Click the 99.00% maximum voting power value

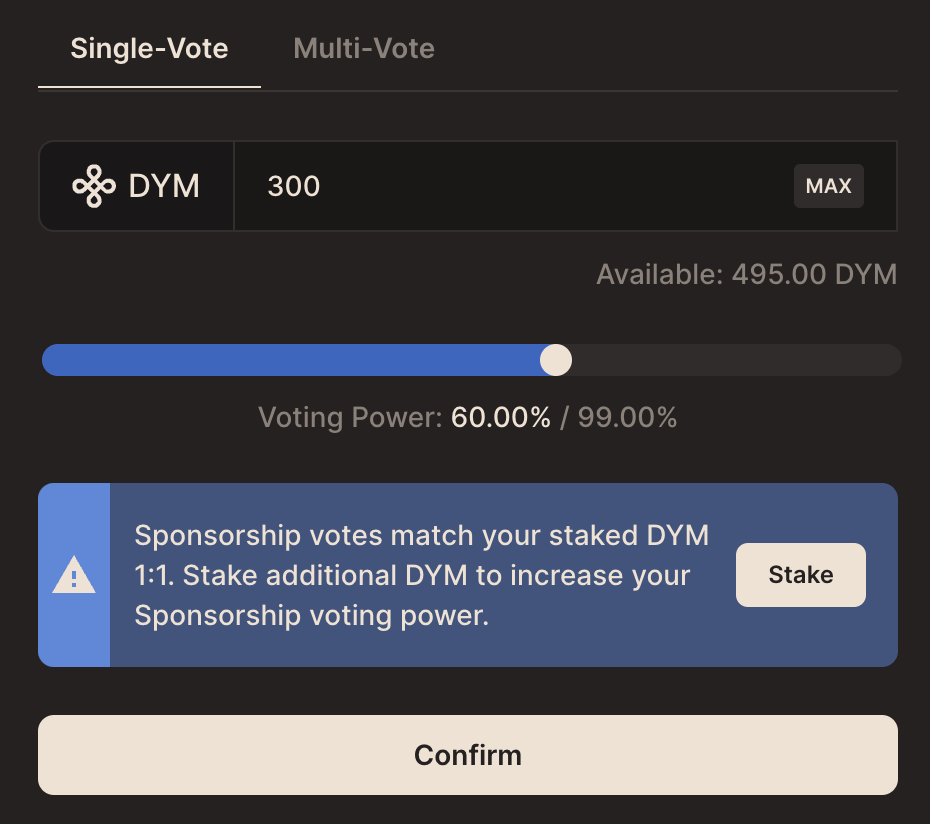(628, 417)
